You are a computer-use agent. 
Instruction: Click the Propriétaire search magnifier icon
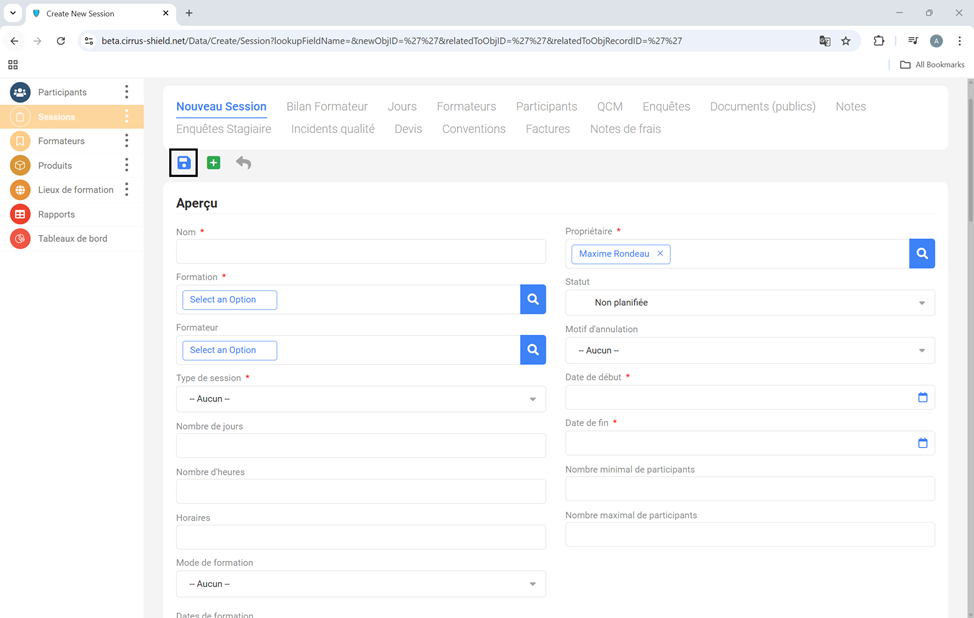coord(921,254)
